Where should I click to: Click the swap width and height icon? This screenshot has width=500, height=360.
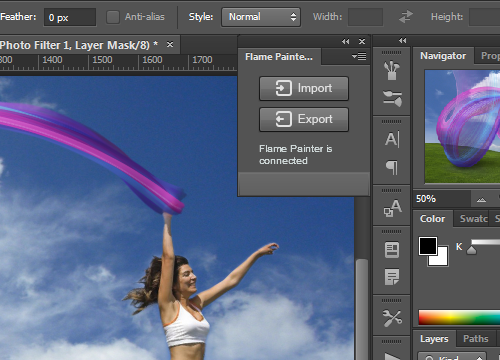(x=406, y=17)
